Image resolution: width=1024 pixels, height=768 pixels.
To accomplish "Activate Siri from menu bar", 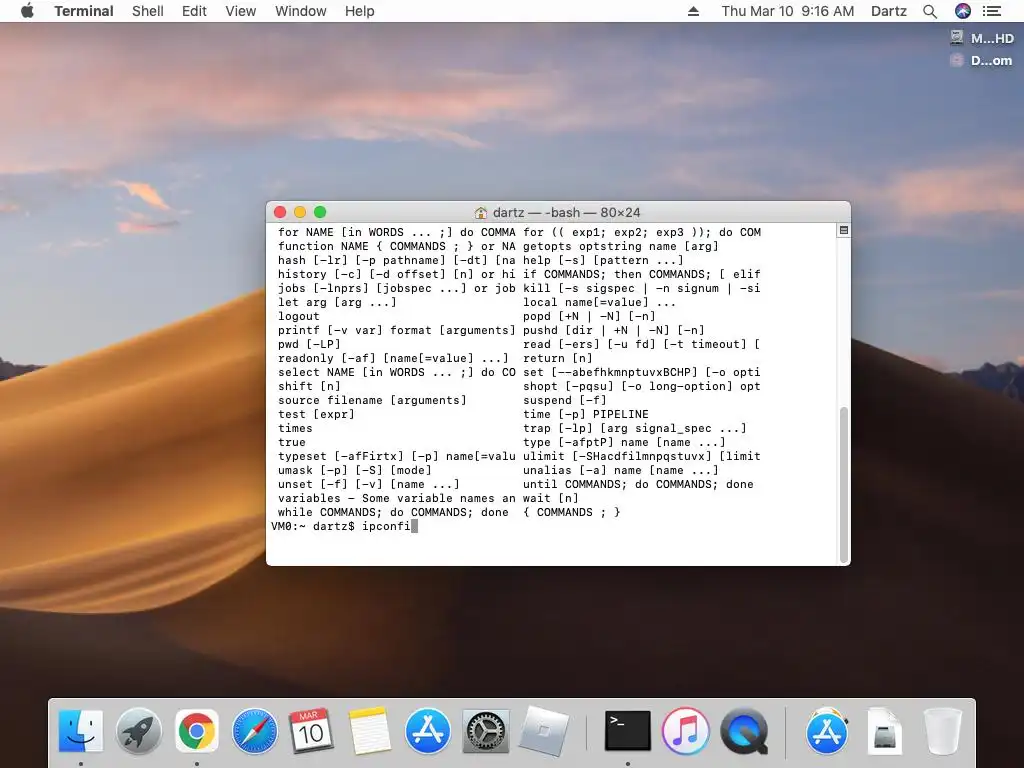I will [x=963, y=11].
